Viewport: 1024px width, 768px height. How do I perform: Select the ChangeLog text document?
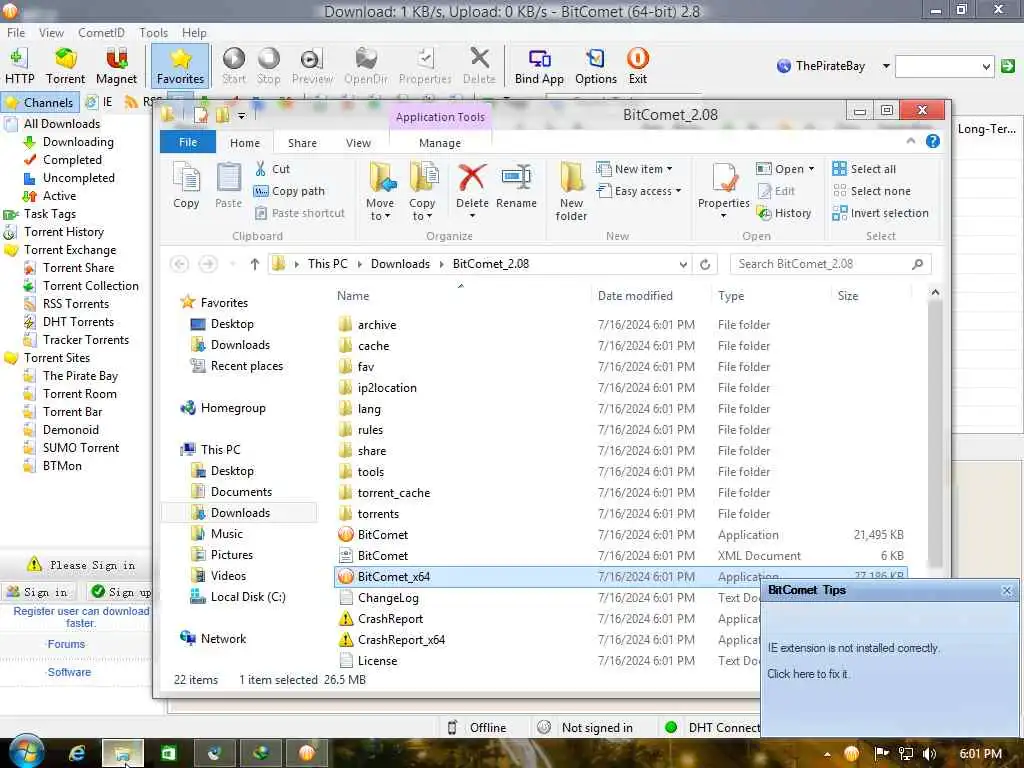point(387,598)
